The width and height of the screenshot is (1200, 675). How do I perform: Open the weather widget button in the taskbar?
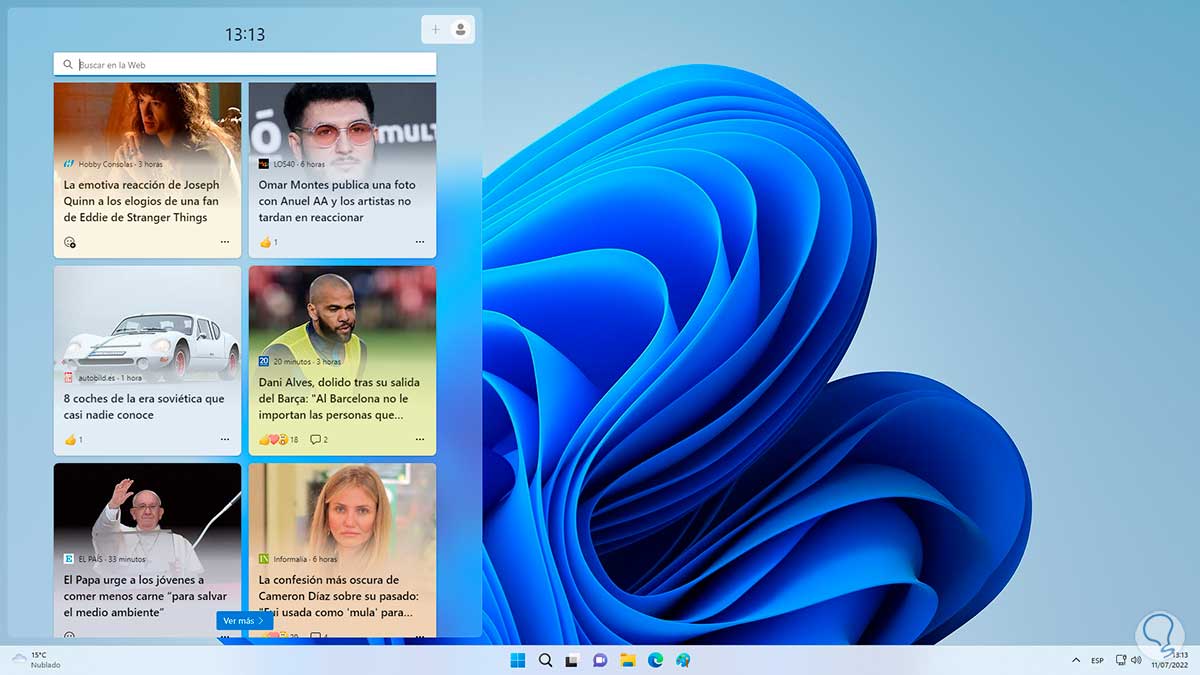(38, 660)
